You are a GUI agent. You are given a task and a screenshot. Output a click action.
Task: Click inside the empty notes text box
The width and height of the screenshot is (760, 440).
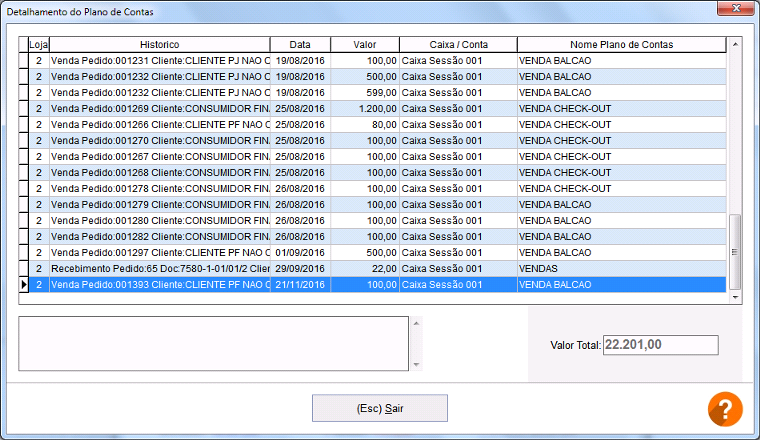(213, 343)
